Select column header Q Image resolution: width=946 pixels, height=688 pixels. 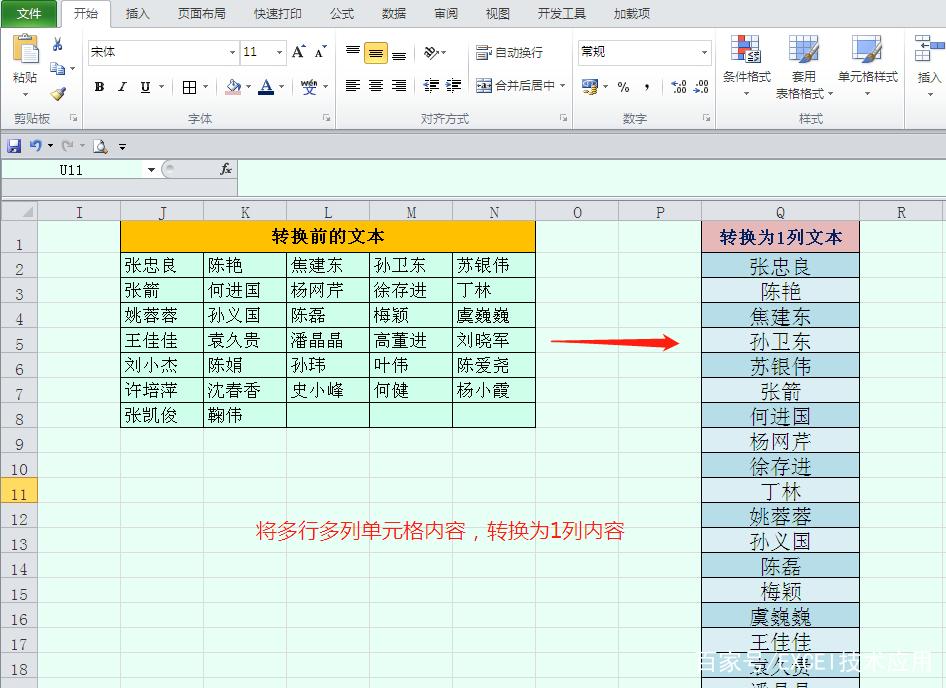click(780, 212)
